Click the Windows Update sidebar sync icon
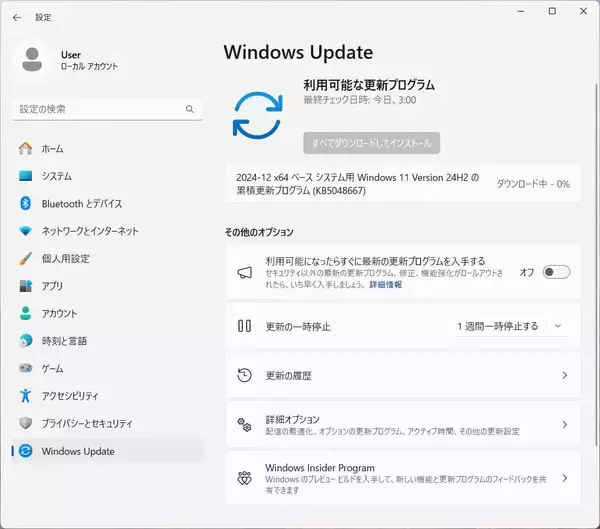 (26, 451)
